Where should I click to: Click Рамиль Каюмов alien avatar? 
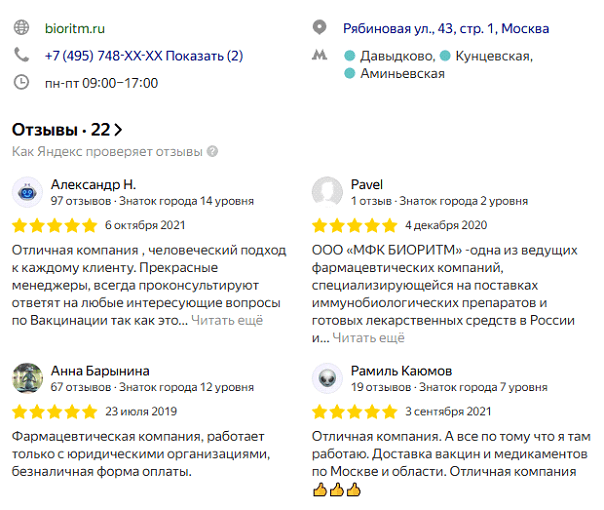click(327, 378)
